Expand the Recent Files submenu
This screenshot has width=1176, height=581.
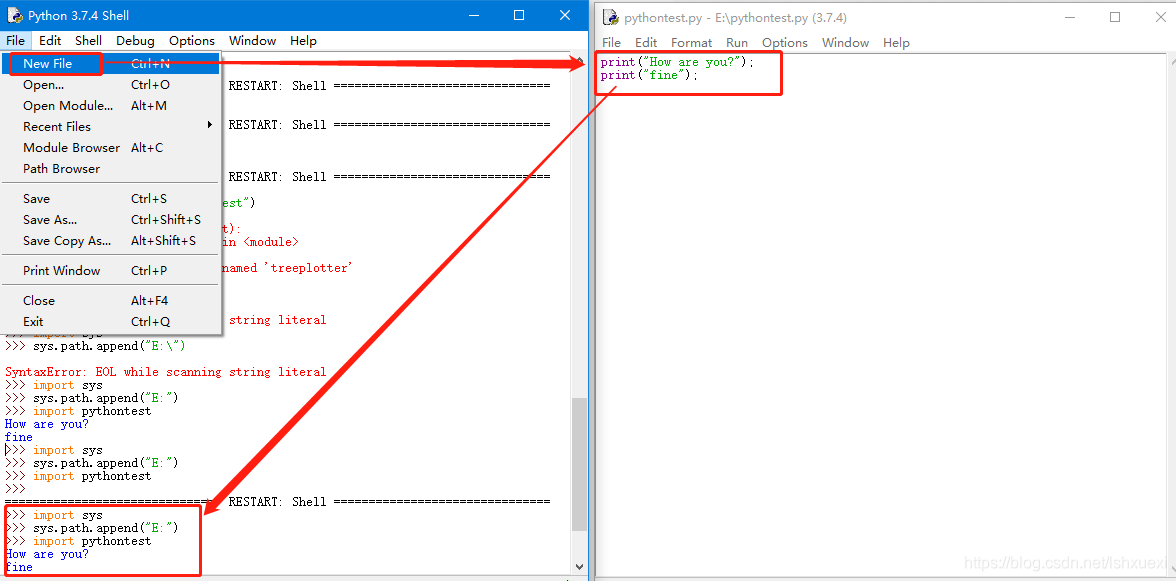tap(112, 127)
